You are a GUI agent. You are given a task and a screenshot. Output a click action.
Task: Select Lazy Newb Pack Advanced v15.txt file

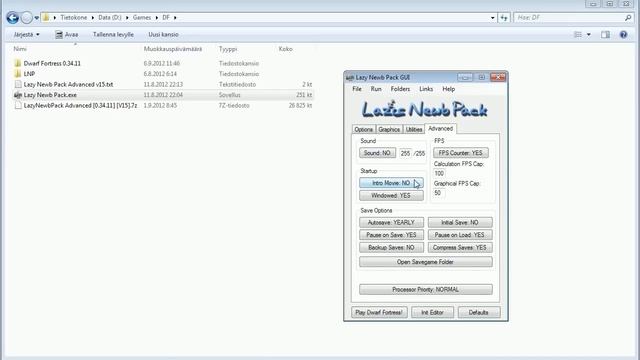tap(163, 84)
